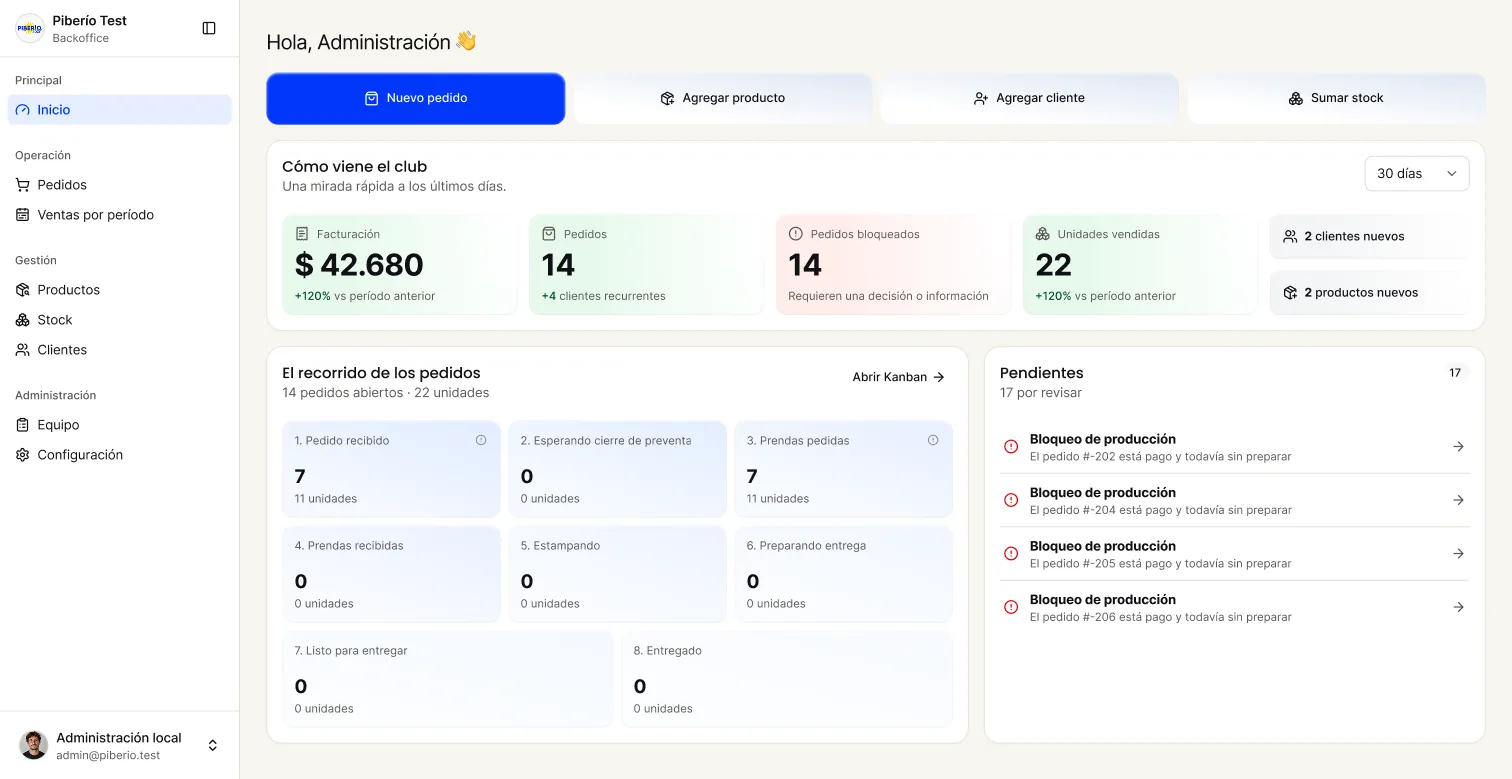Click the cubes icon on Unidades vendidas
1512x779 pixels.
point(1042,234)
